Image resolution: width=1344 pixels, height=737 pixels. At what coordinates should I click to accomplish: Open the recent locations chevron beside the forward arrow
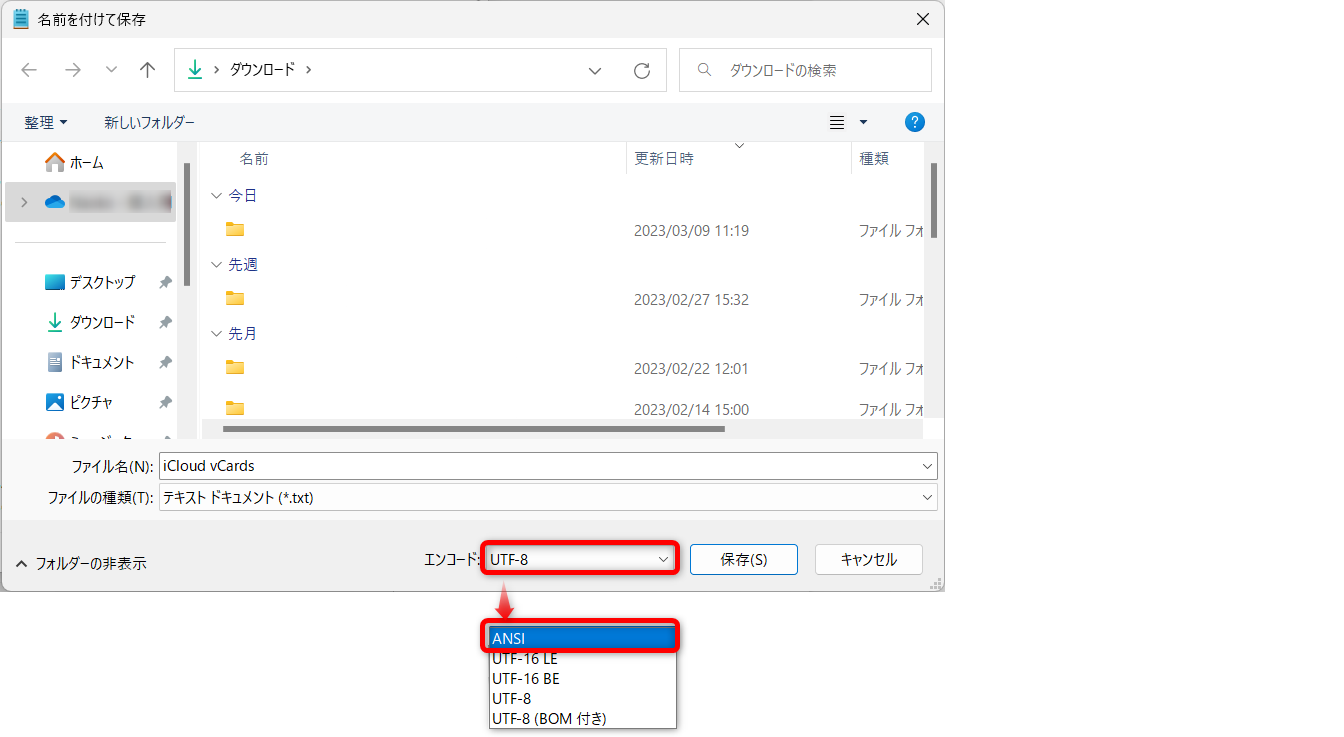[111, 70]
